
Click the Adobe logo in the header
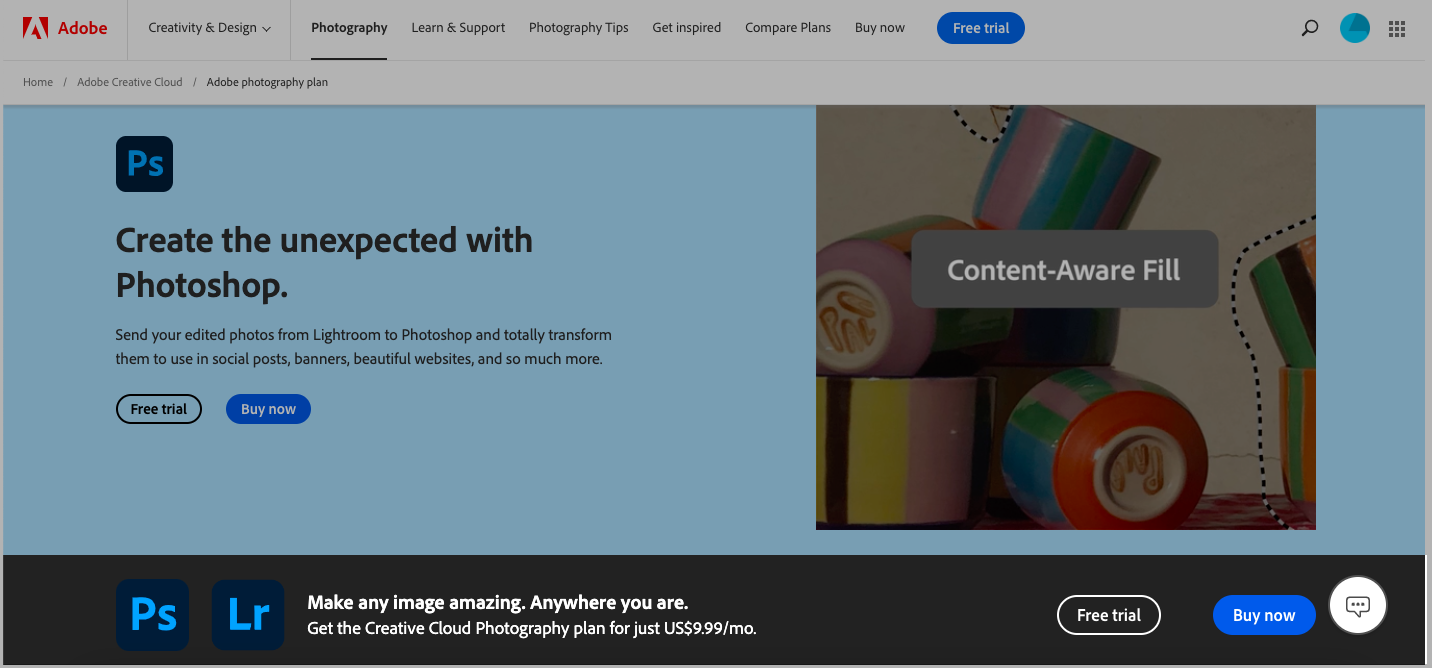pyautogui.click(x=65, y=28)
